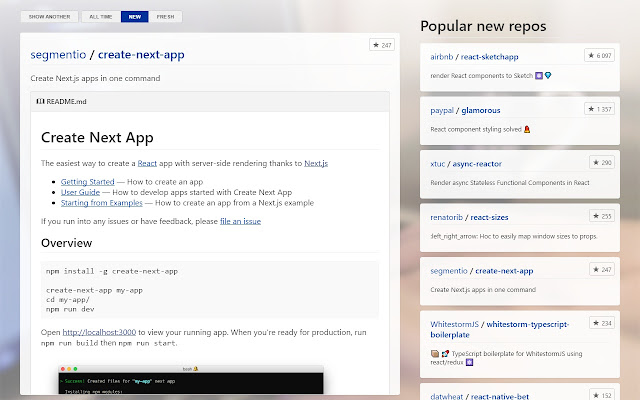Open the Starting from Examples link

pyautogui.click(x=102, y=203)
